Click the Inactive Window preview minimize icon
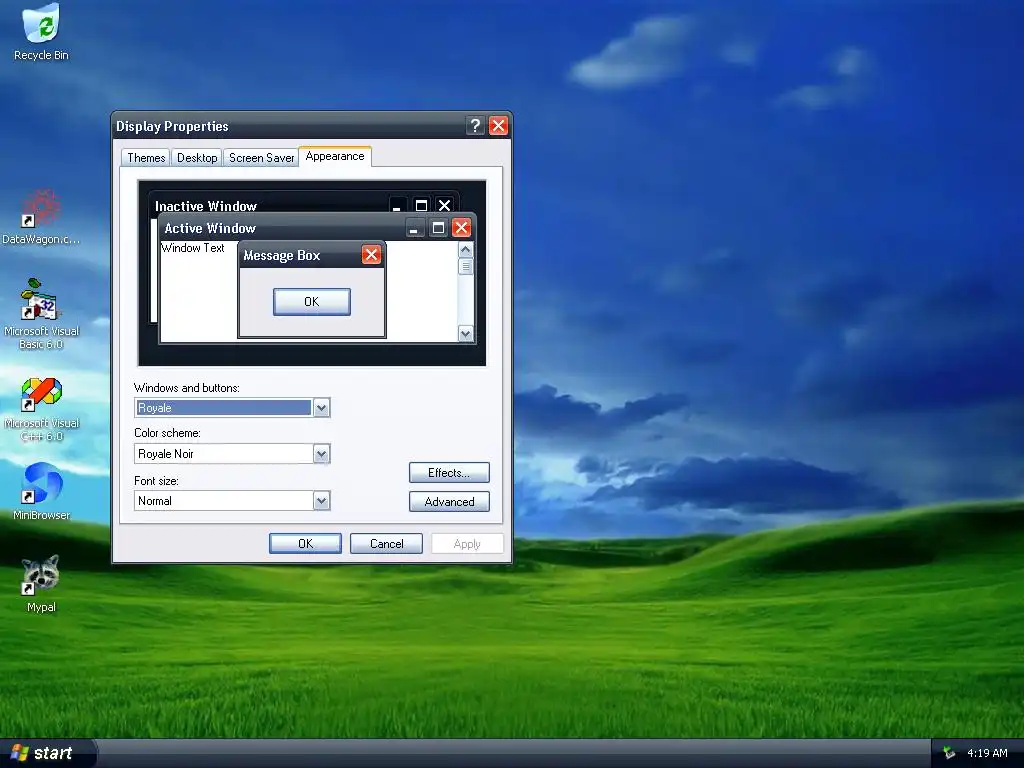This screenshot has height=768, width=1024. [x=398, y=205]
